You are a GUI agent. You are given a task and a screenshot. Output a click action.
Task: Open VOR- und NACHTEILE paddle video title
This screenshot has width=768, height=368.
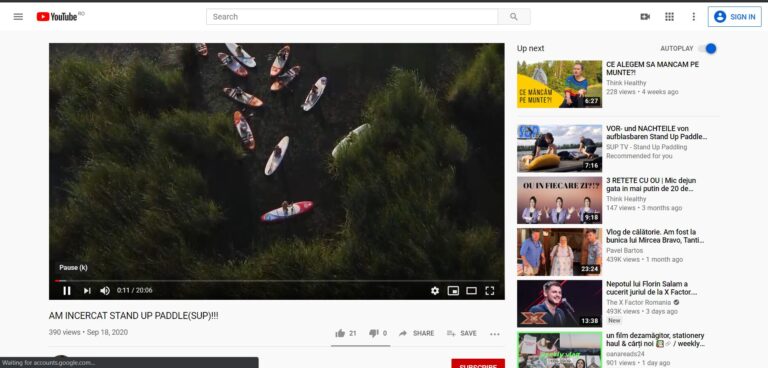coord(656,132)
